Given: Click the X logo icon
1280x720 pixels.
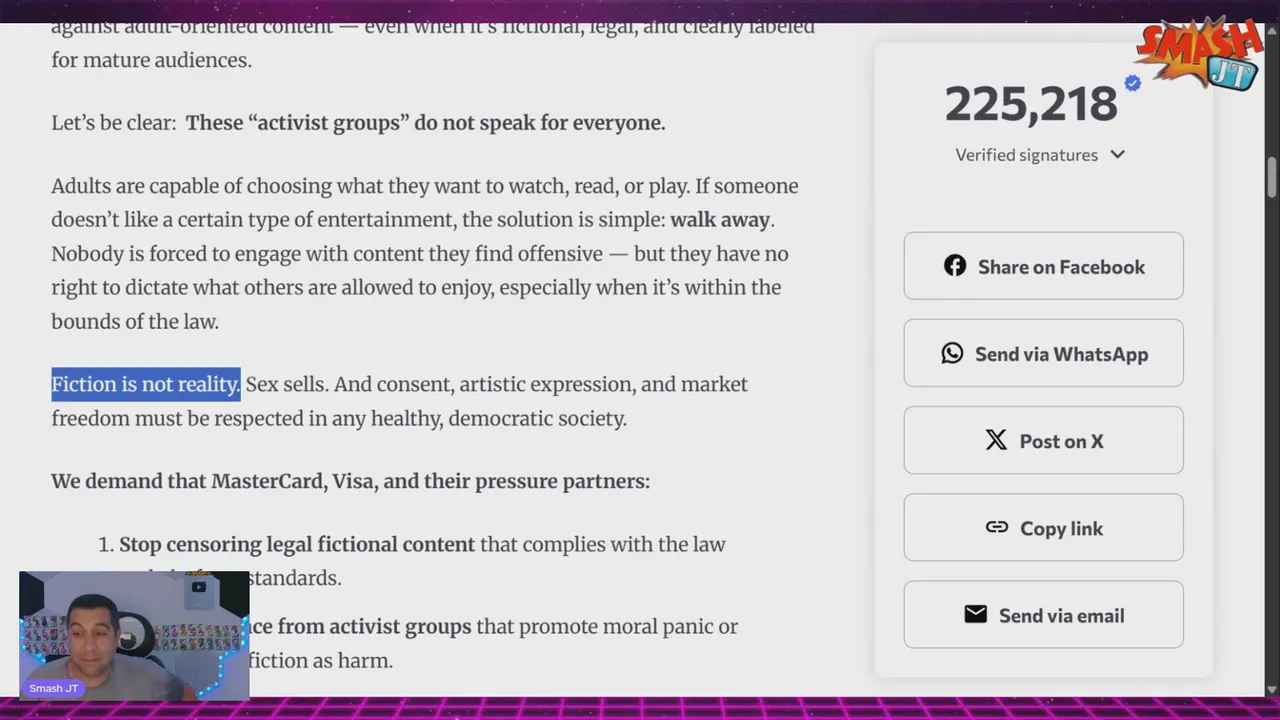Looking at the screenshot, I should [x=996, y=440].
